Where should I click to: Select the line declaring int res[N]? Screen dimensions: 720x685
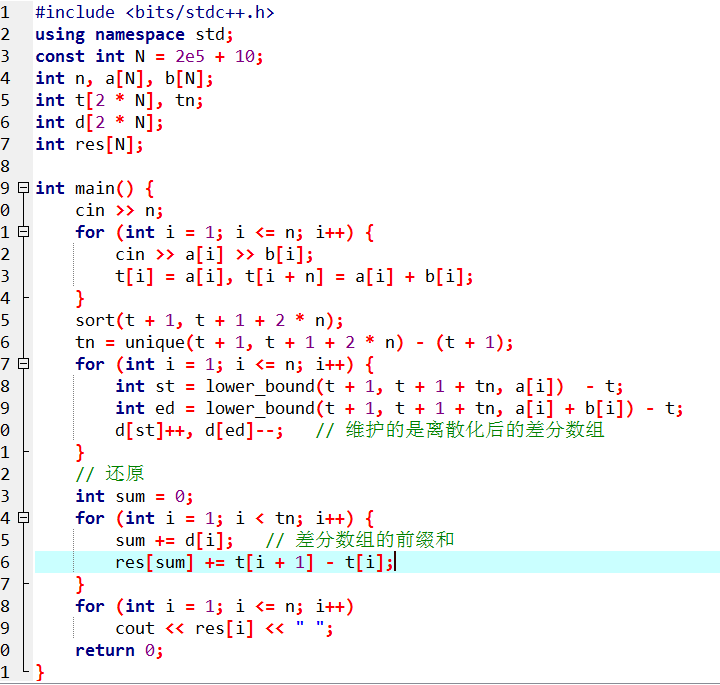pos(89,144)
